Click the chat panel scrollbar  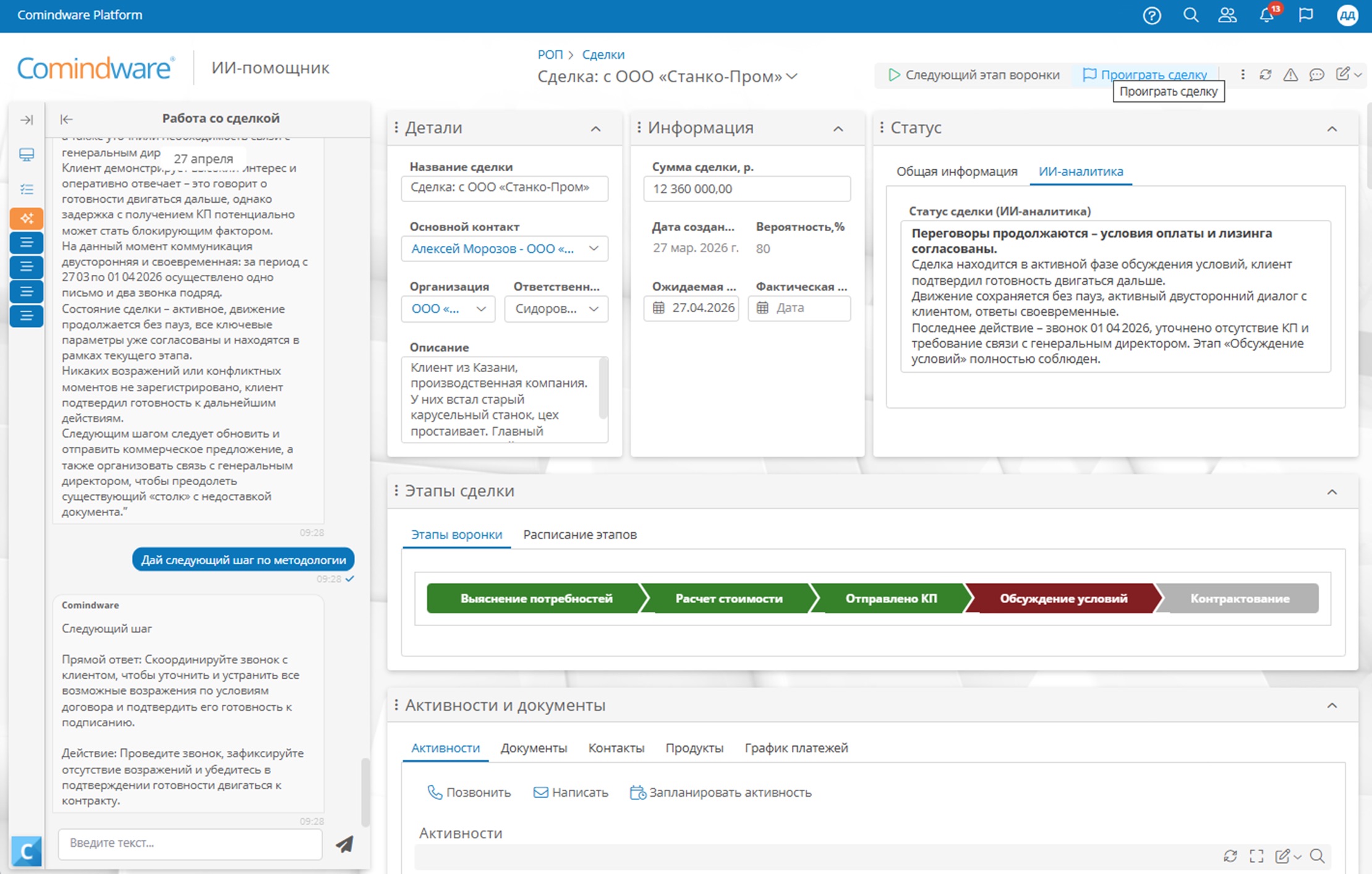(x=365, y=792)
